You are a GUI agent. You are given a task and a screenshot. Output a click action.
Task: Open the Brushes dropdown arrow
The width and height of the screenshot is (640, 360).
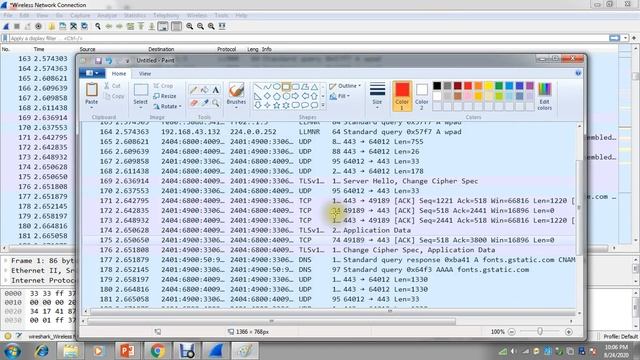click(236, 107)
